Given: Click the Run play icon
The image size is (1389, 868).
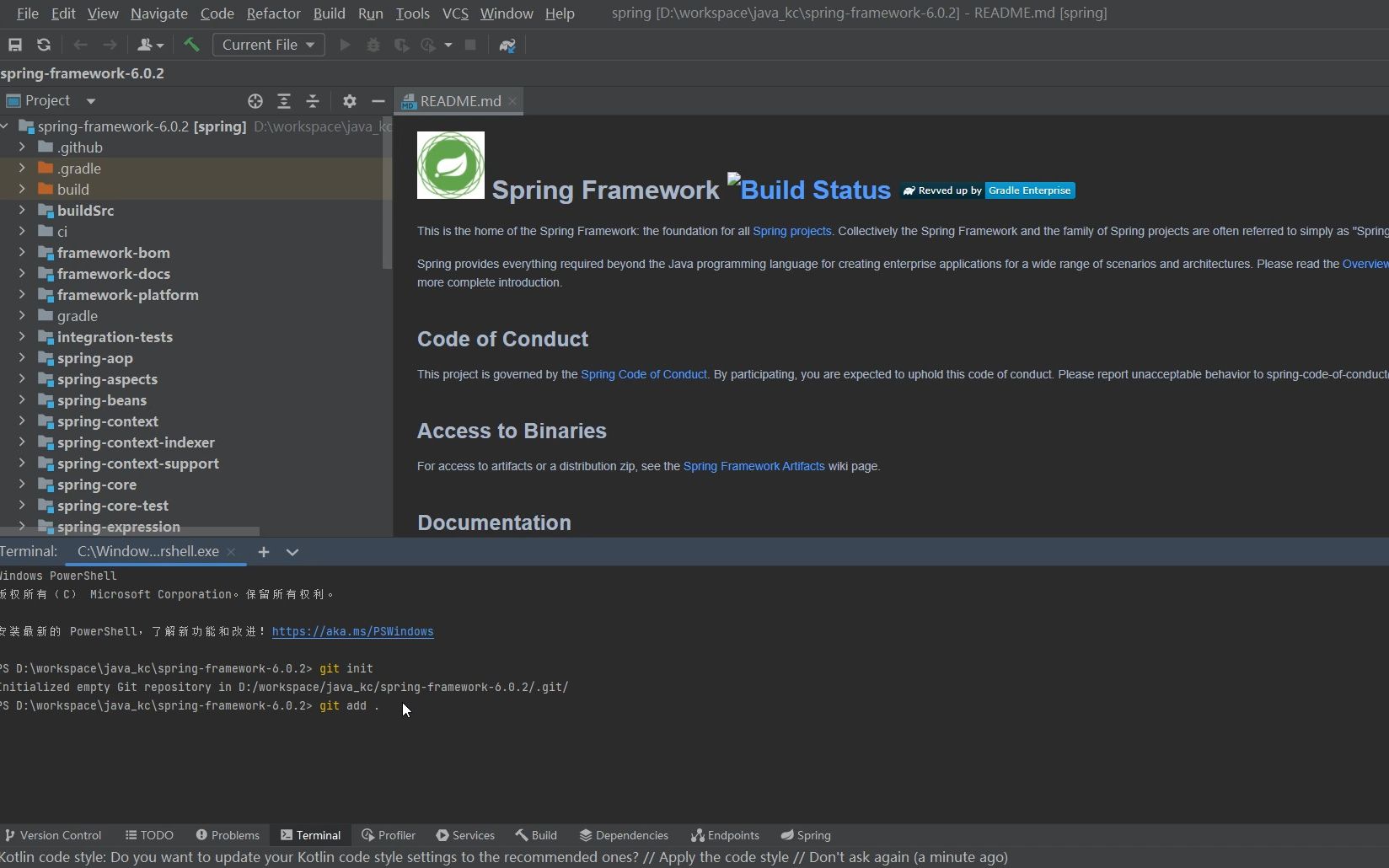Looking at the screenshot, I should tap(345, 45).
